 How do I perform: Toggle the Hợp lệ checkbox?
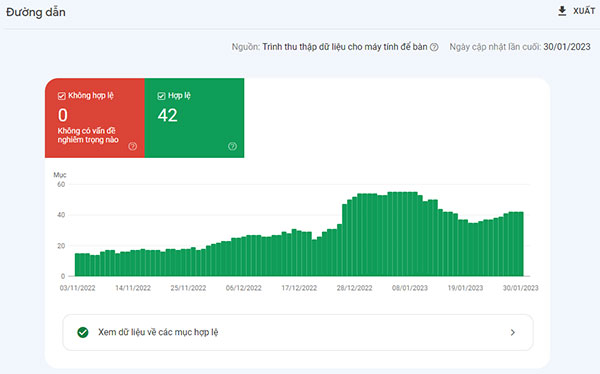(x=161, y=96)
